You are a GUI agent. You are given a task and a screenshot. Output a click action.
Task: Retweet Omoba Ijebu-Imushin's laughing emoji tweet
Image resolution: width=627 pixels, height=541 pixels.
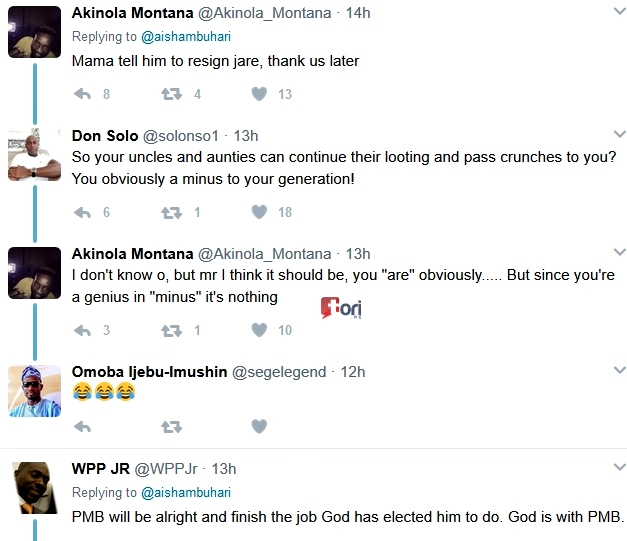[x=171, y=426]
